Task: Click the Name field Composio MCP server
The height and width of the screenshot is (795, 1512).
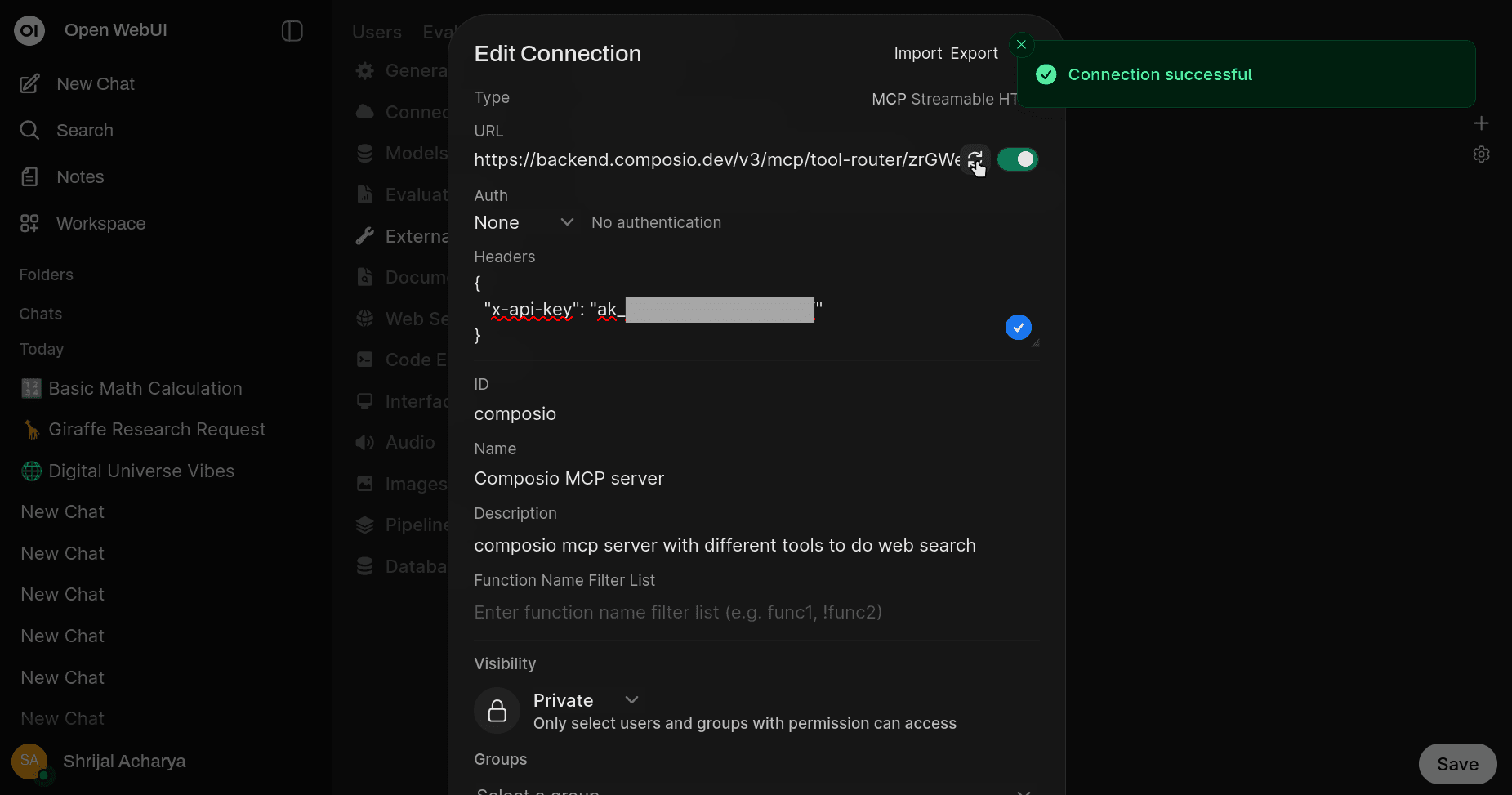Action: 756,479
